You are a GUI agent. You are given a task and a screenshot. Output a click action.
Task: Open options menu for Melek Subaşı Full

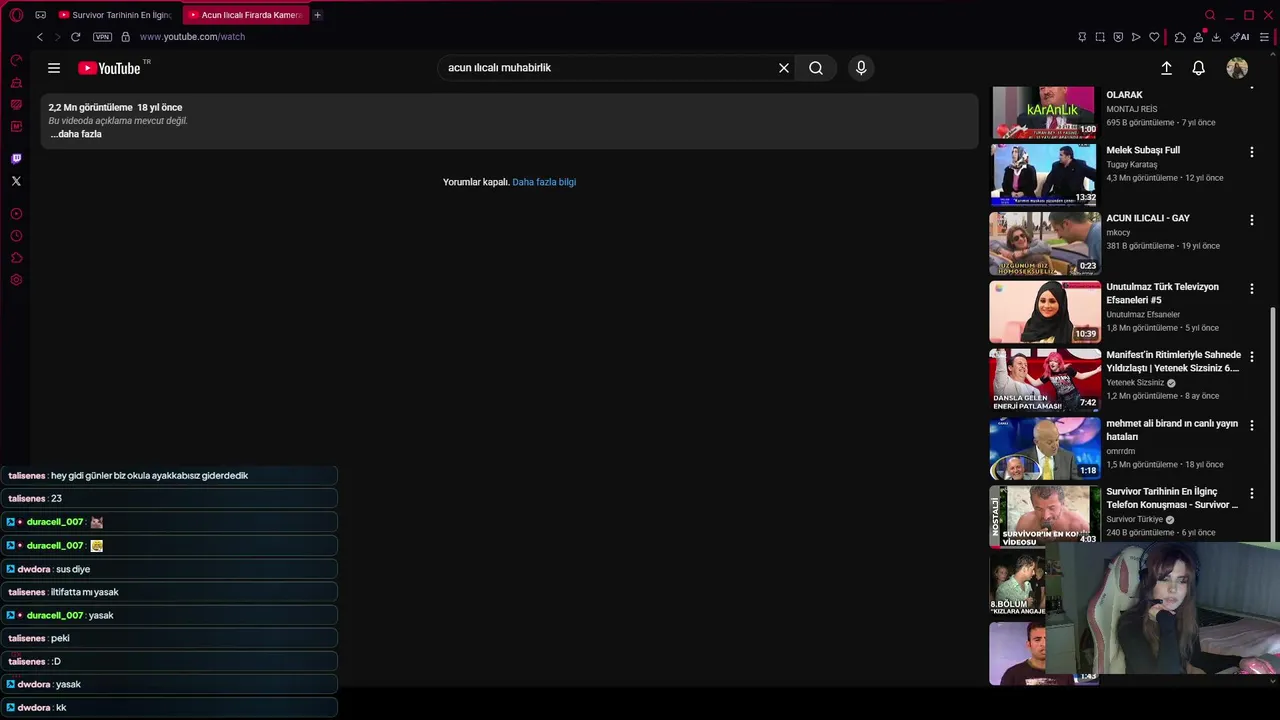coord(1251,152)
